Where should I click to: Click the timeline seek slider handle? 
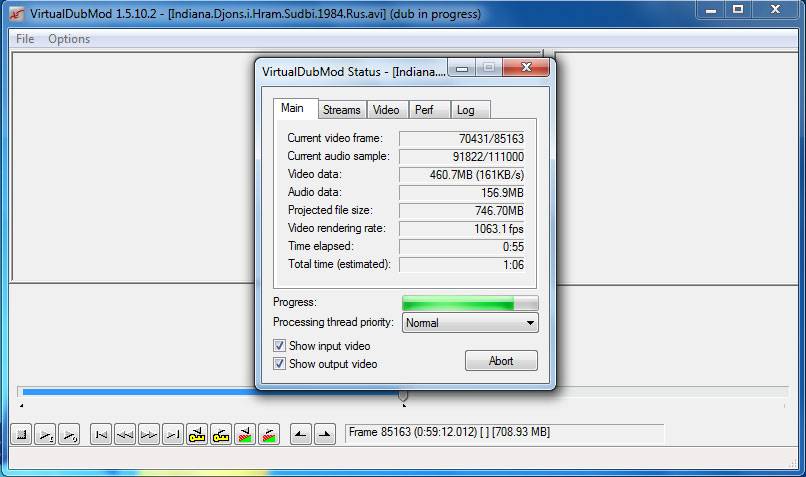pyautogui.click(x=403, y=395)
